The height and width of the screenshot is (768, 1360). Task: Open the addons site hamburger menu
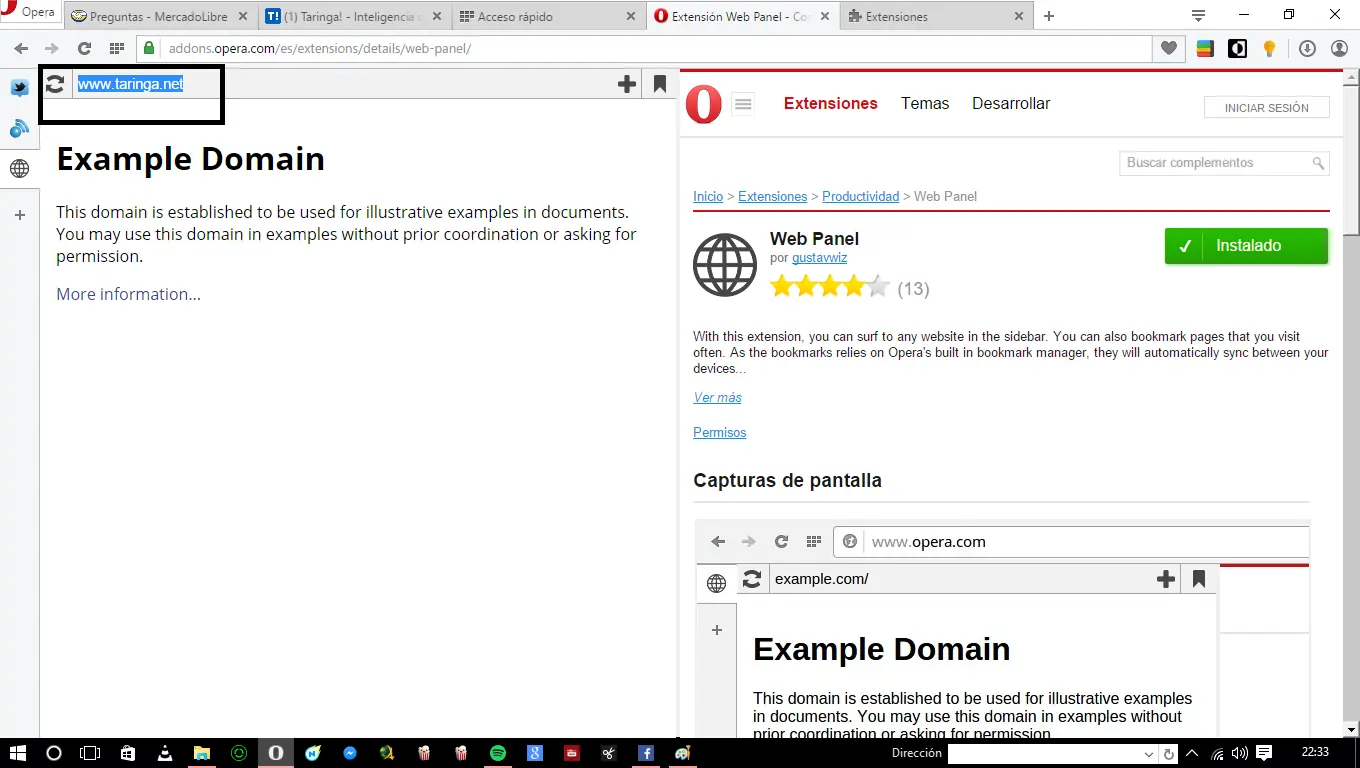tap(743, 103)
